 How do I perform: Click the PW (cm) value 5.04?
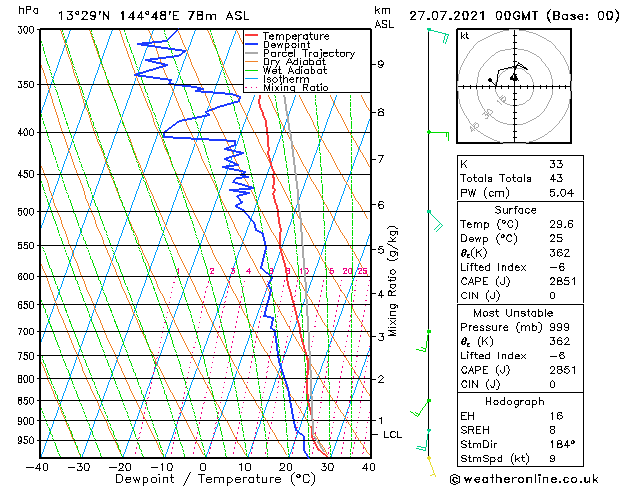562,193
